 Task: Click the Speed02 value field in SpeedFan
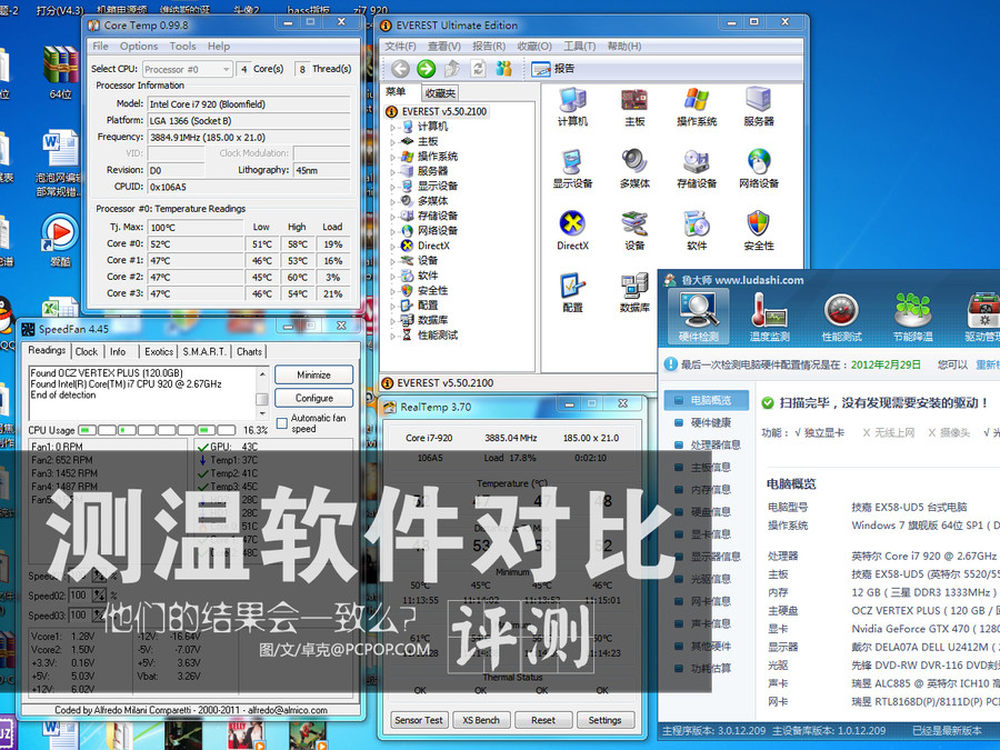[x=78, y=595]
